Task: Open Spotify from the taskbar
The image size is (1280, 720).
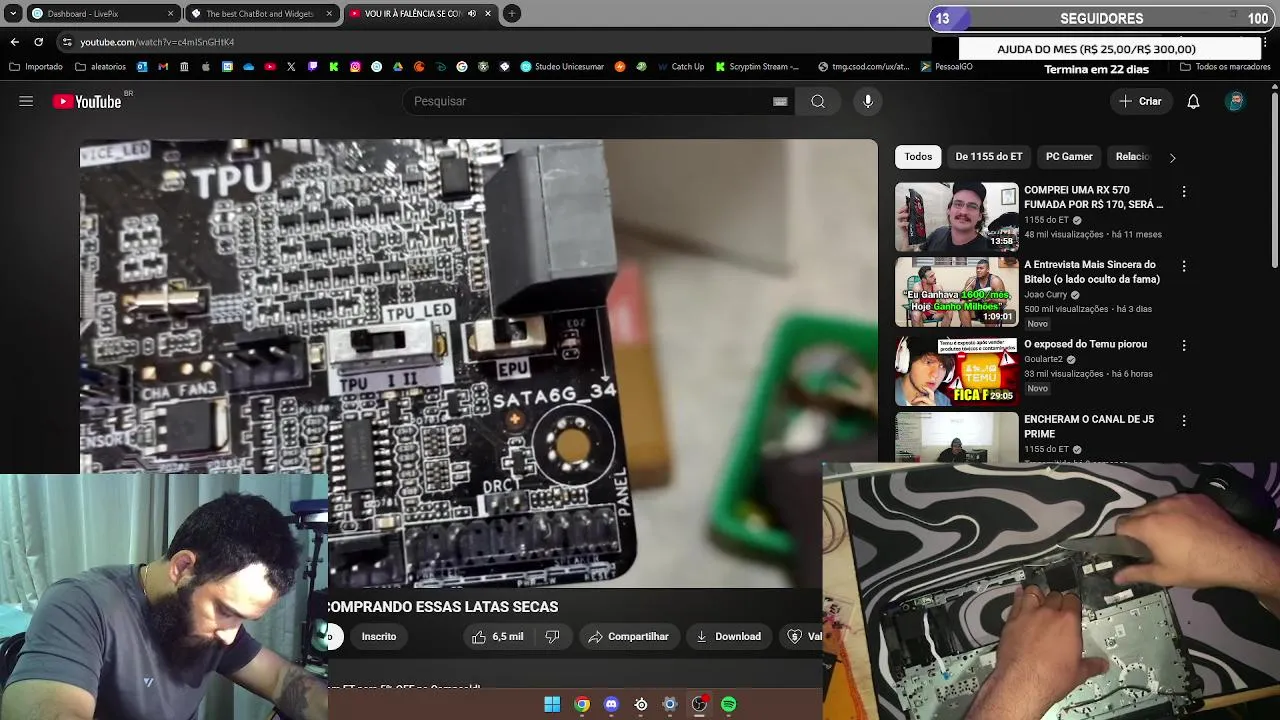Action: pos(729,704)
